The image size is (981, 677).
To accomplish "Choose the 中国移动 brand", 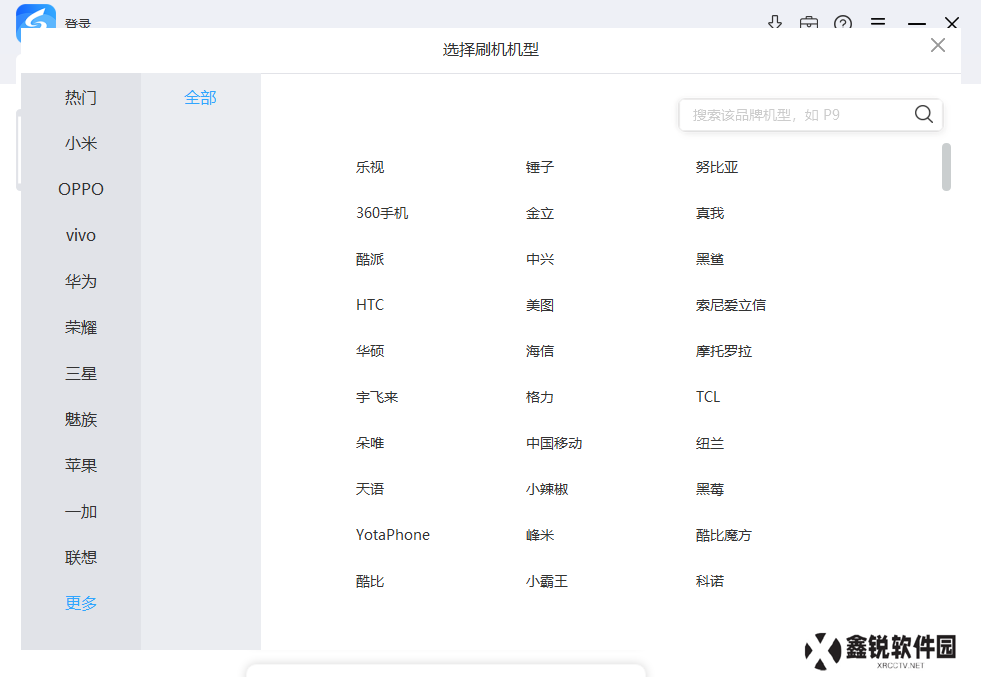I will [x=554, y=443].
